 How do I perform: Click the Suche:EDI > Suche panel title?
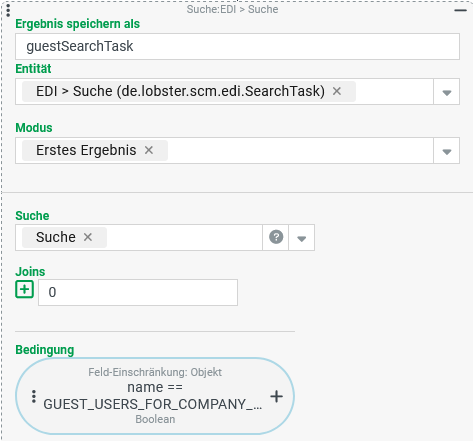pos(232,9)
